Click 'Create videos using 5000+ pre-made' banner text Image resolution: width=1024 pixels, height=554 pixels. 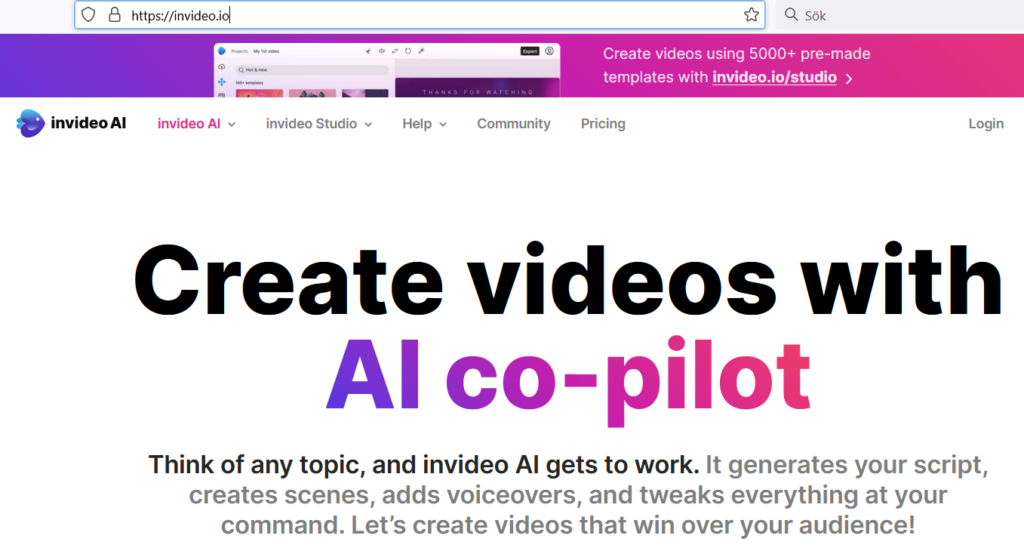click(736, 54)
